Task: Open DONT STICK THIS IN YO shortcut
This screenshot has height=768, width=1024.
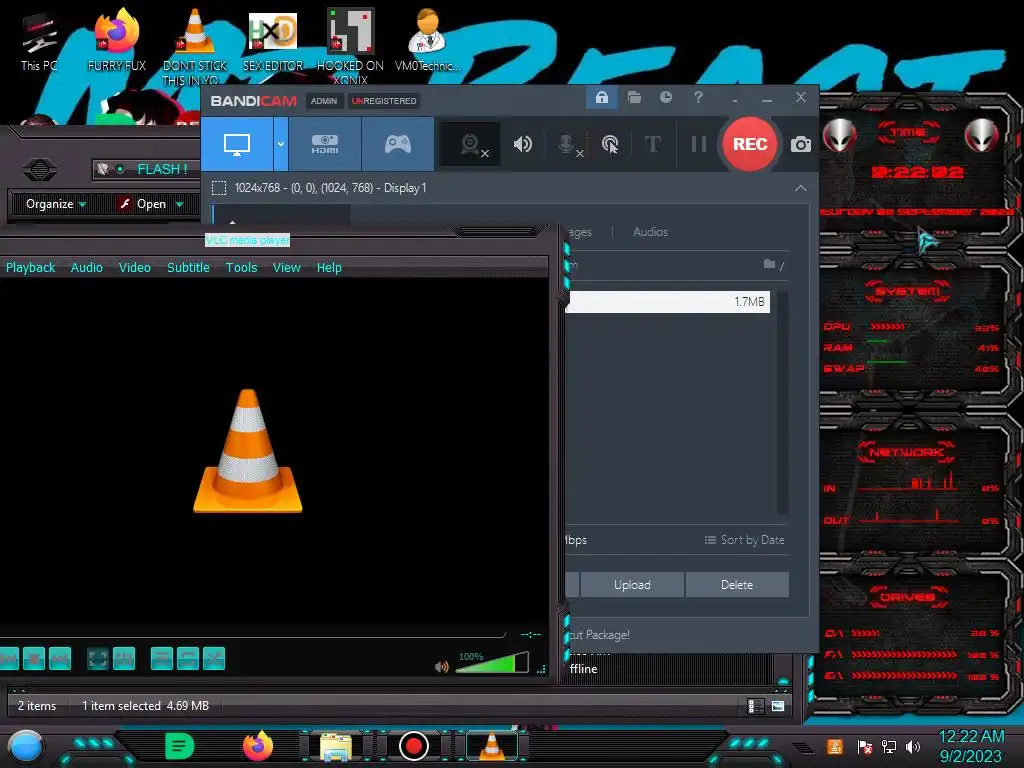Action: 195,47
